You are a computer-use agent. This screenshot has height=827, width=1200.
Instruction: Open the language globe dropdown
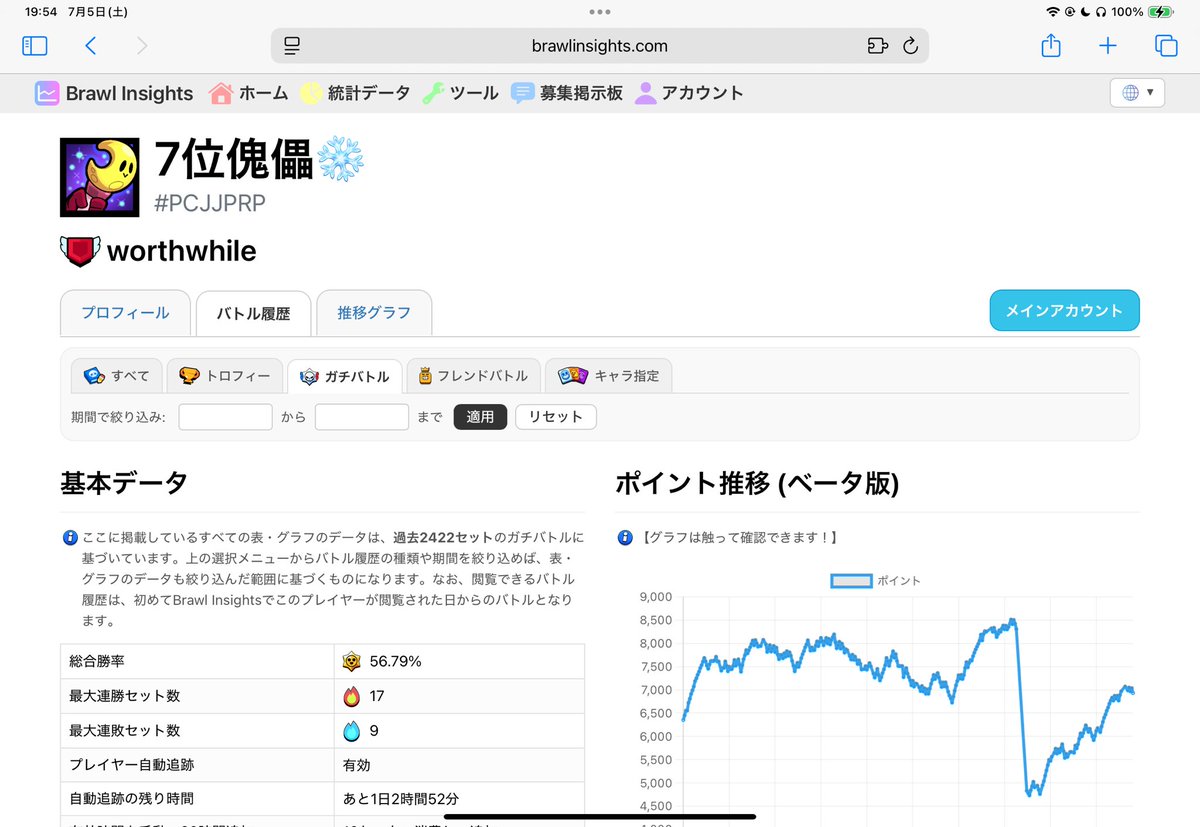(x=1137, y=92)
